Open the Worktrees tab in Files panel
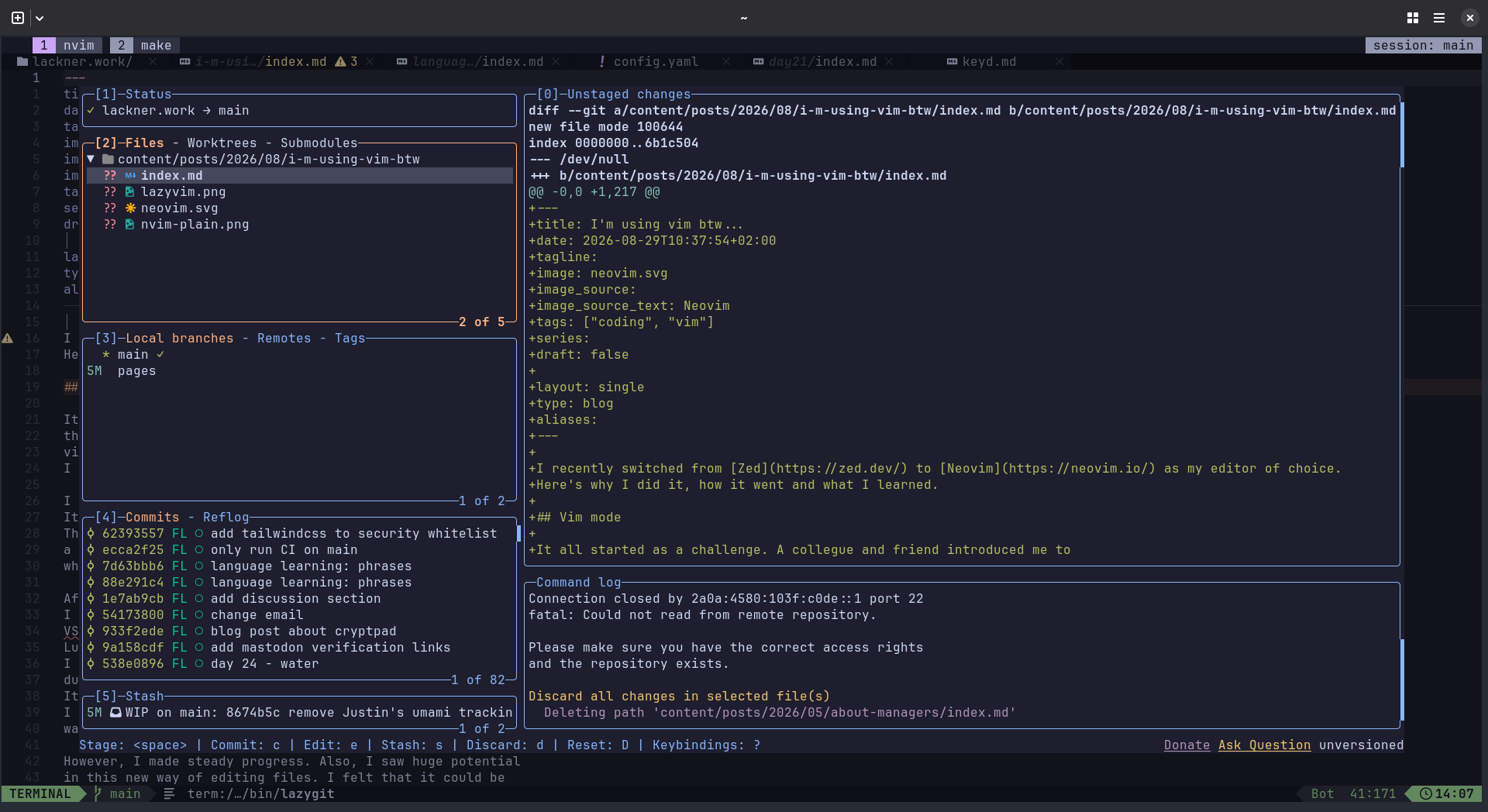This screenshot has height=812, width=1488. [x=222, y=143]
